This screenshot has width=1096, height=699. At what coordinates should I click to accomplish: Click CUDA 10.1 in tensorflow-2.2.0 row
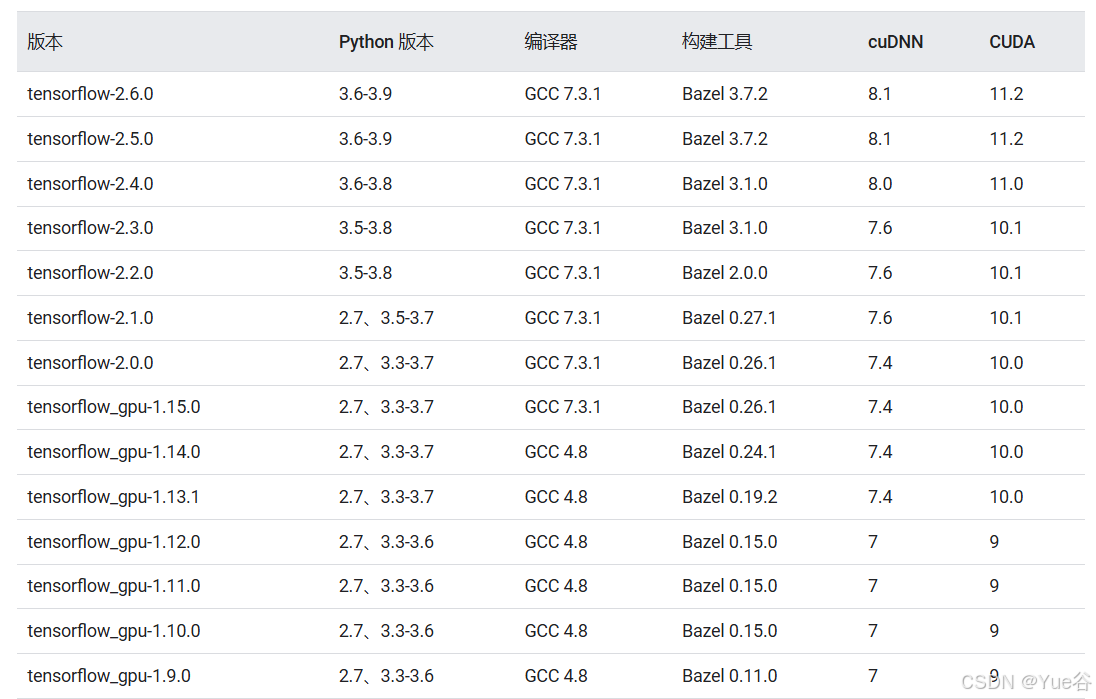(1006, 273)
